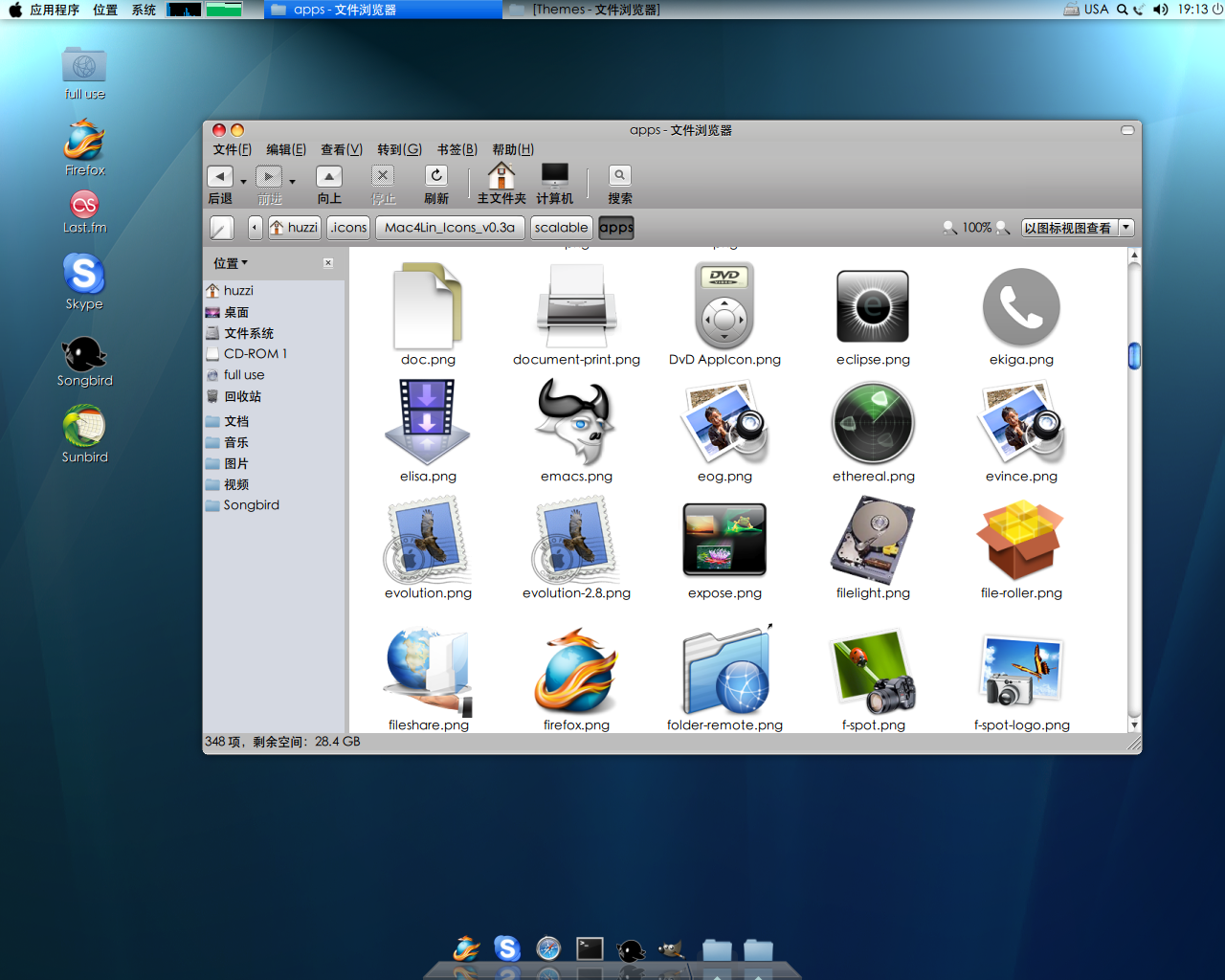Click the apps path bar button
Viewport: 1225px width, 980px height.
pyautogui.click(x=616, y=228)
